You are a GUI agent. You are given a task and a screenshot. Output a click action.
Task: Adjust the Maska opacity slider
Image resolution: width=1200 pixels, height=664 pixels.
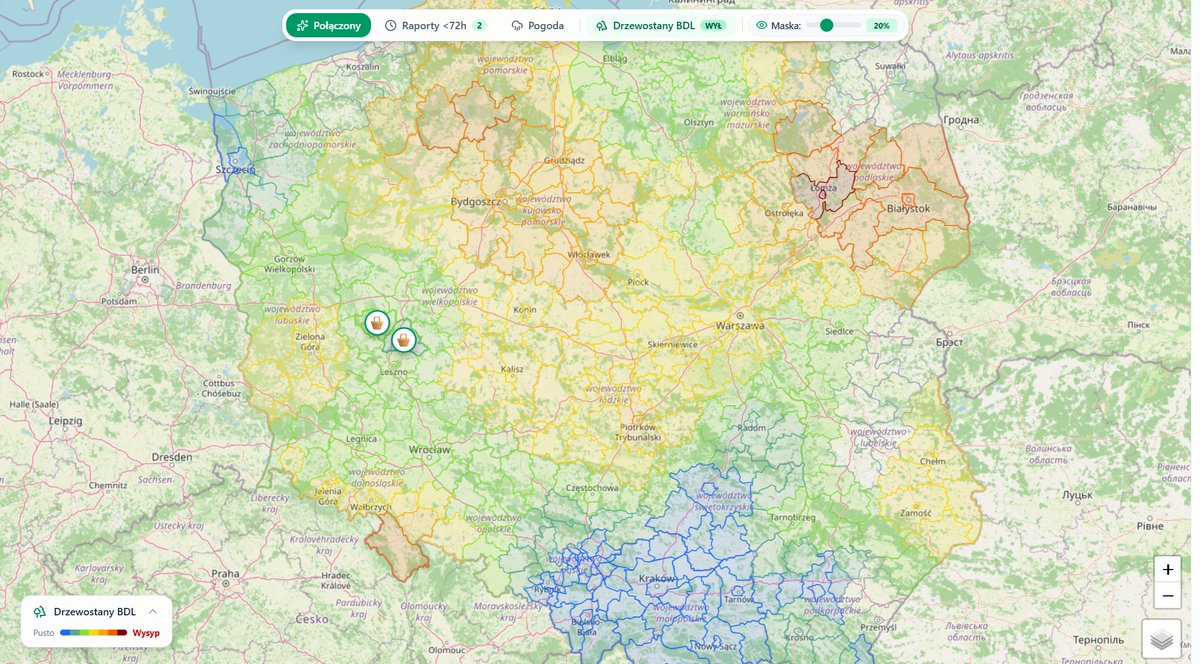pyautogui.click(x=833, y=25)
